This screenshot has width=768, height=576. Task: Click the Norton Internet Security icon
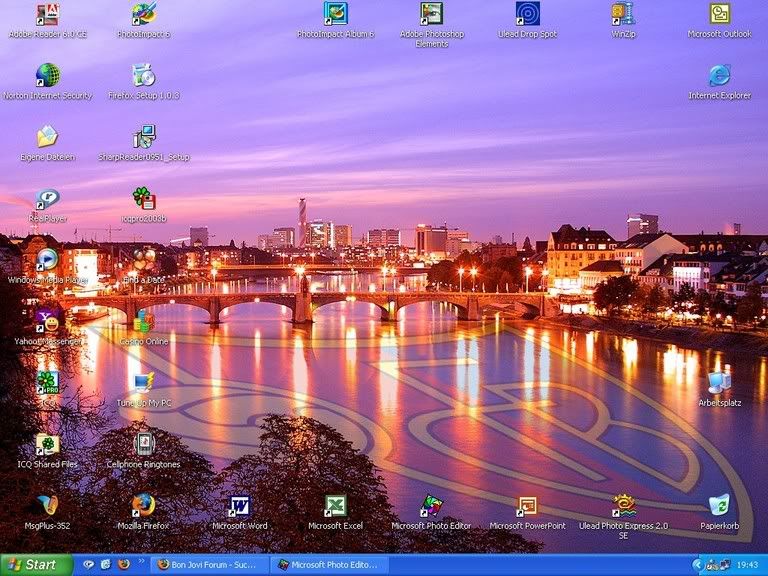47,76
